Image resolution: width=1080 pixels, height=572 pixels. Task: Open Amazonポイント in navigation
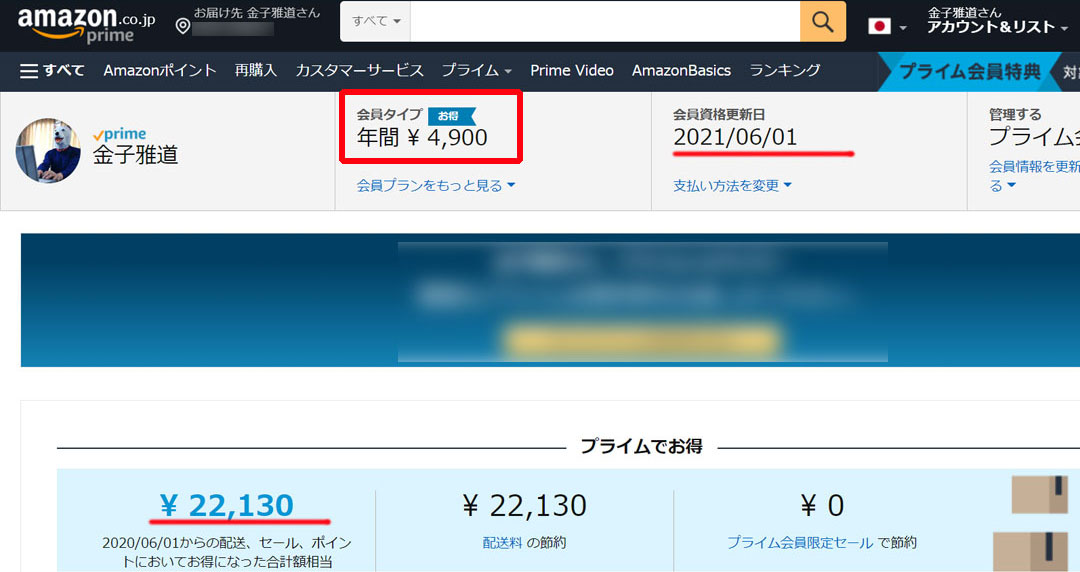[x=160, y=70]
